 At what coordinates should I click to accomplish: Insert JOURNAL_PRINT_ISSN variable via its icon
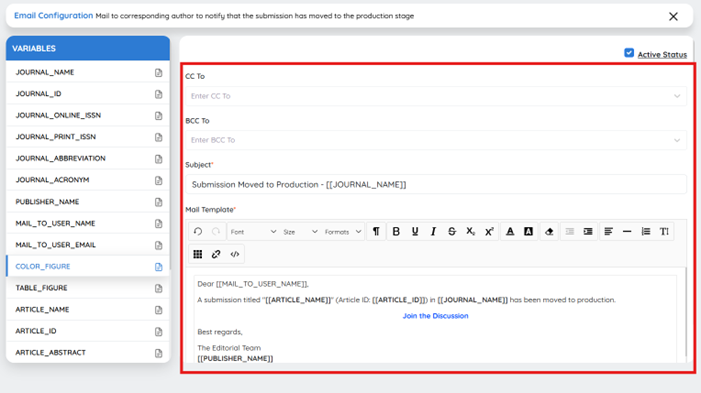pos(158,137)
